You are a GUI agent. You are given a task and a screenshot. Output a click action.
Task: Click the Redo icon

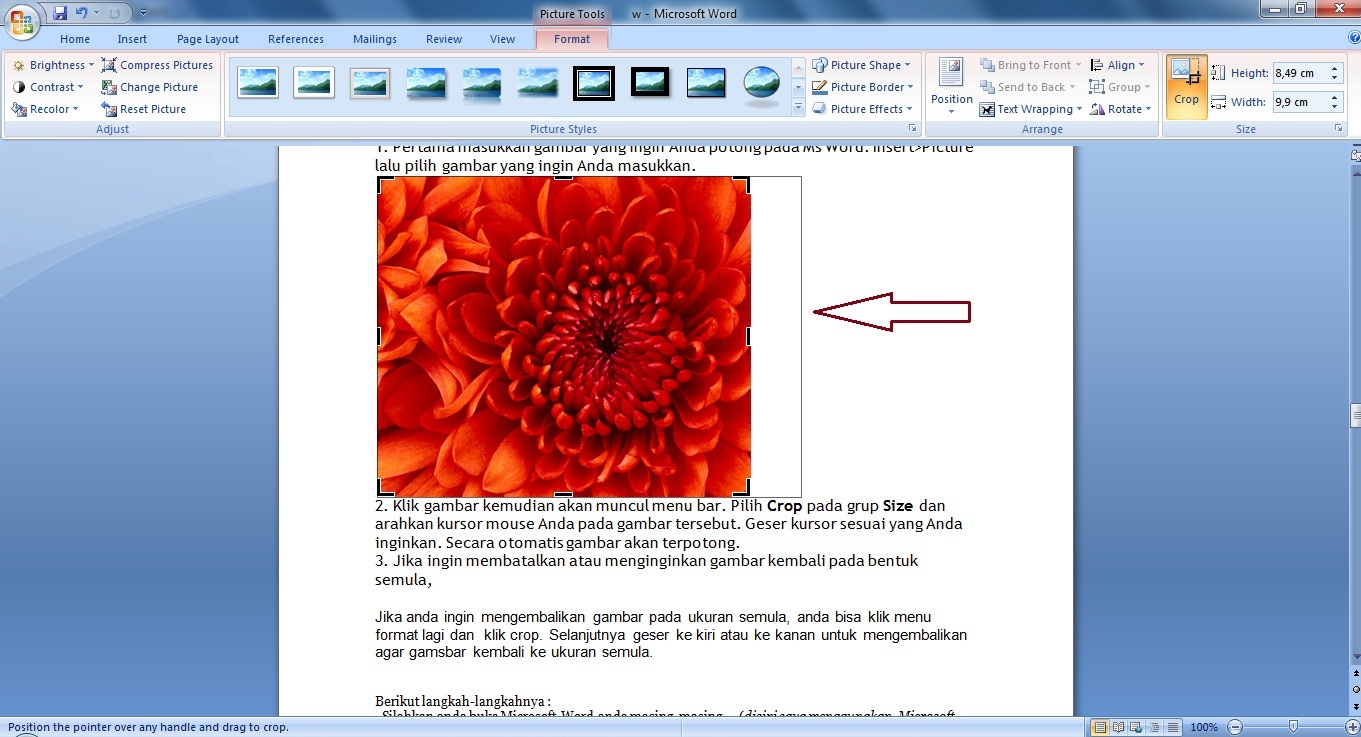(x=114, y=13)
